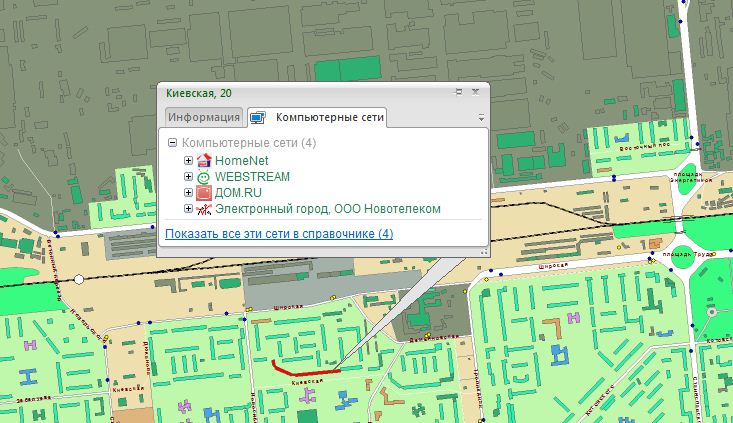
Task: Switch to the Информация tab
Action: pyautogui.click(x=204, y=118)
